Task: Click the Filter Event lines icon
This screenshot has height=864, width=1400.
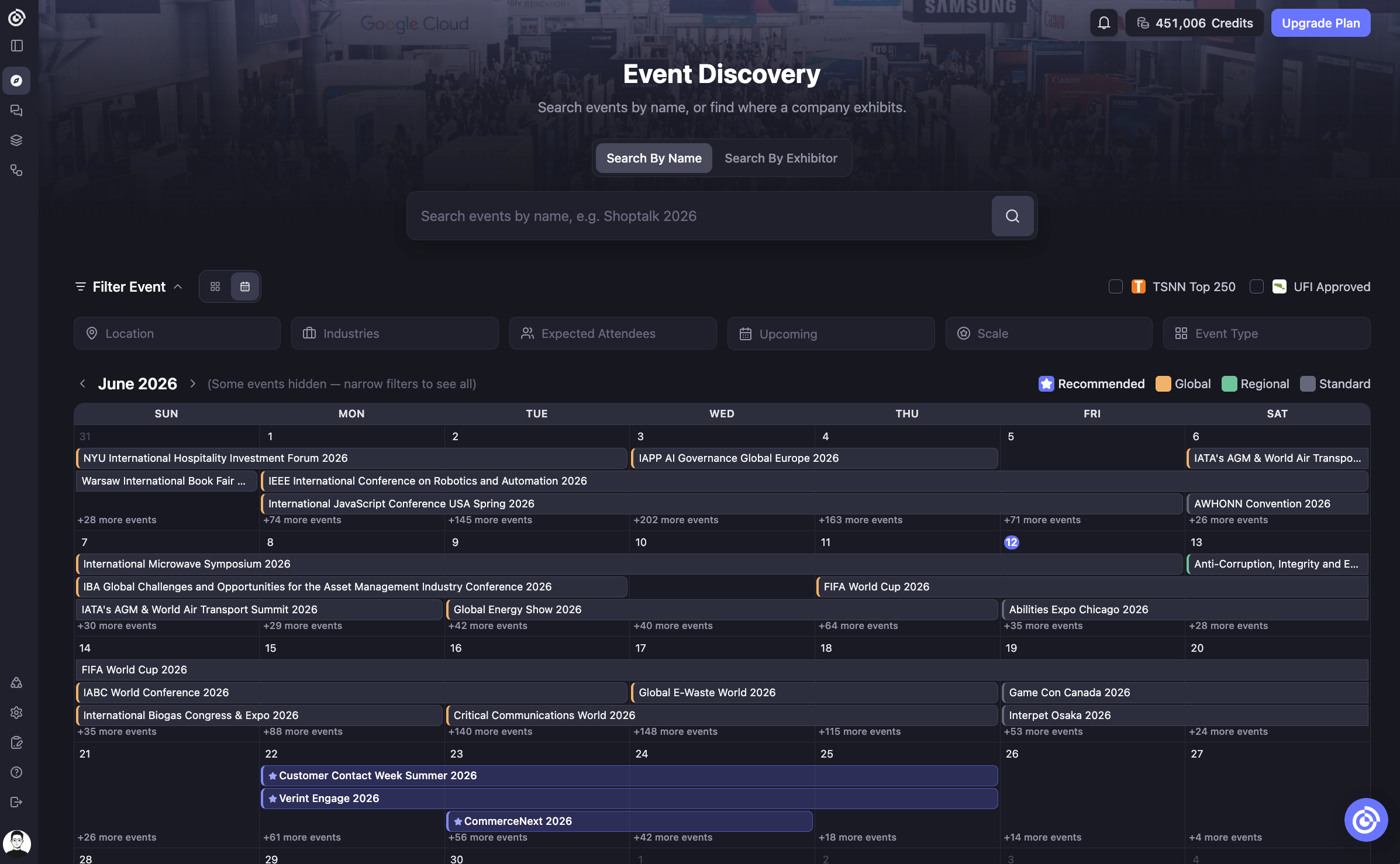Action: click(x=81, y=286)
